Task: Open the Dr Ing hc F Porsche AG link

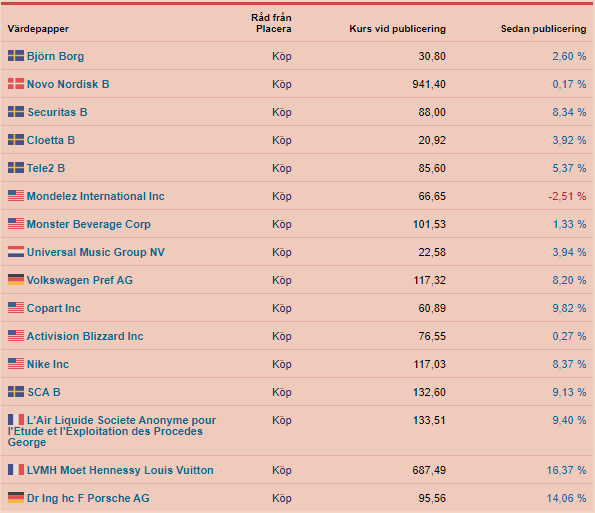Action: pos(88,498)
